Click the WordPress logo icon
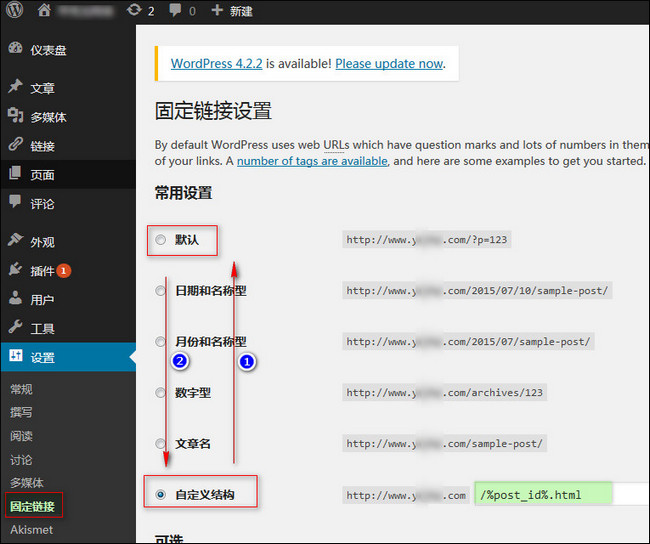 pos(14,11)
